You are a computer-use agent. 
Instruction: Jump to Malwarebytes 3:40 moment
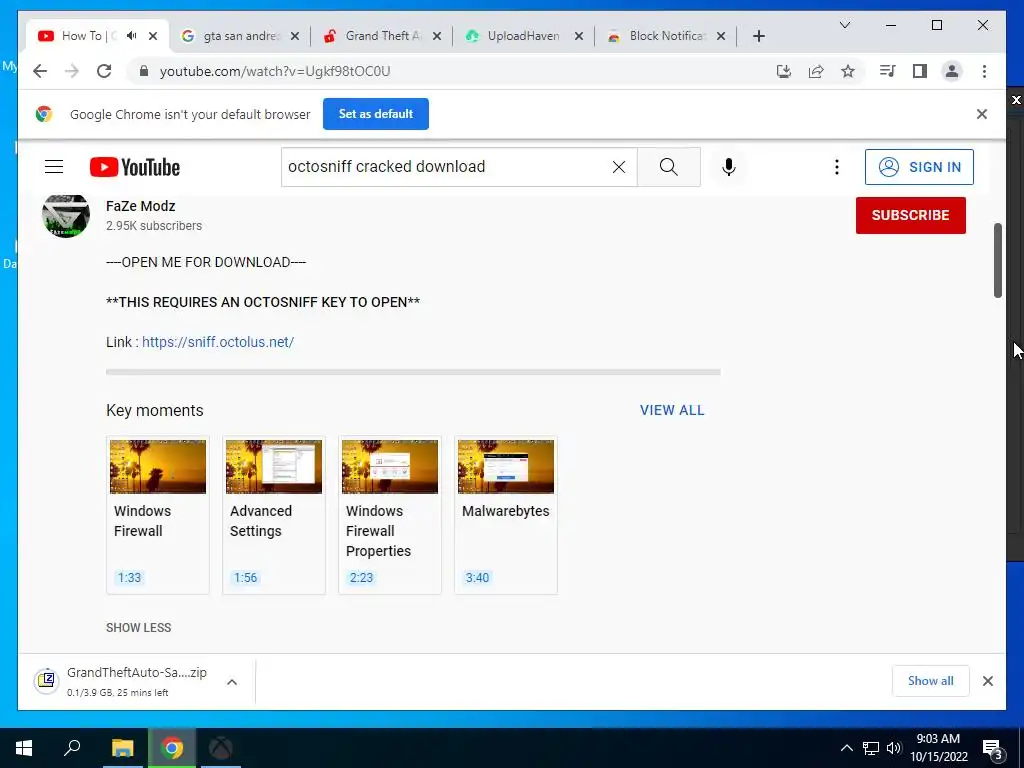(x=506, y=515)
